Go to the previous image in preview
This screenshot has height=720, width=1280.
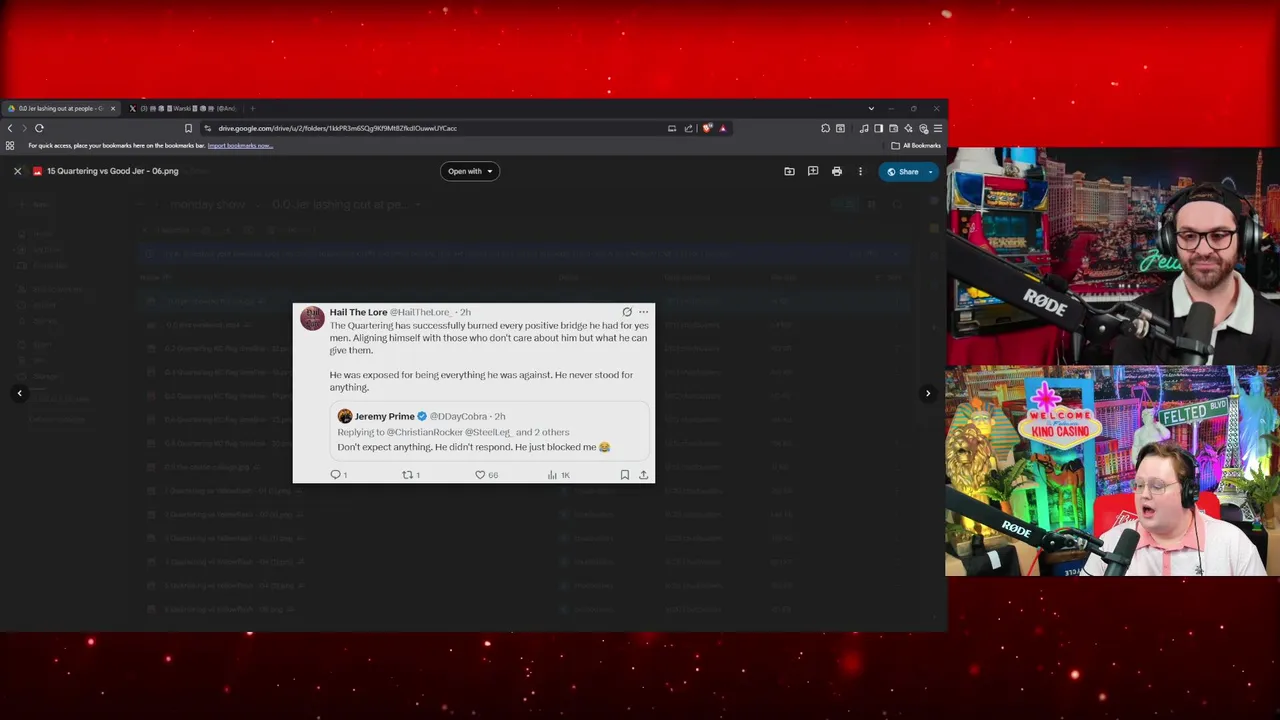[19, 393]
